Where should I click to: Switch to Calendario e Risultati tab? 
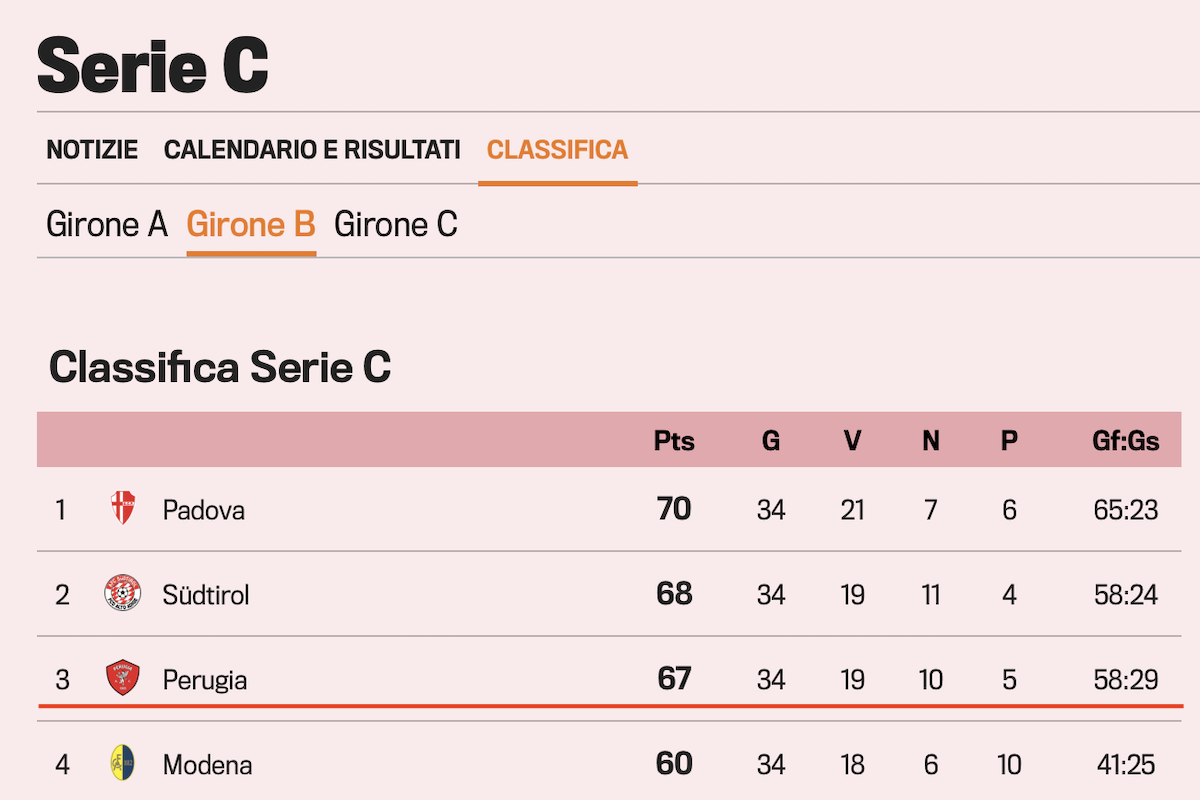point(312,150)
